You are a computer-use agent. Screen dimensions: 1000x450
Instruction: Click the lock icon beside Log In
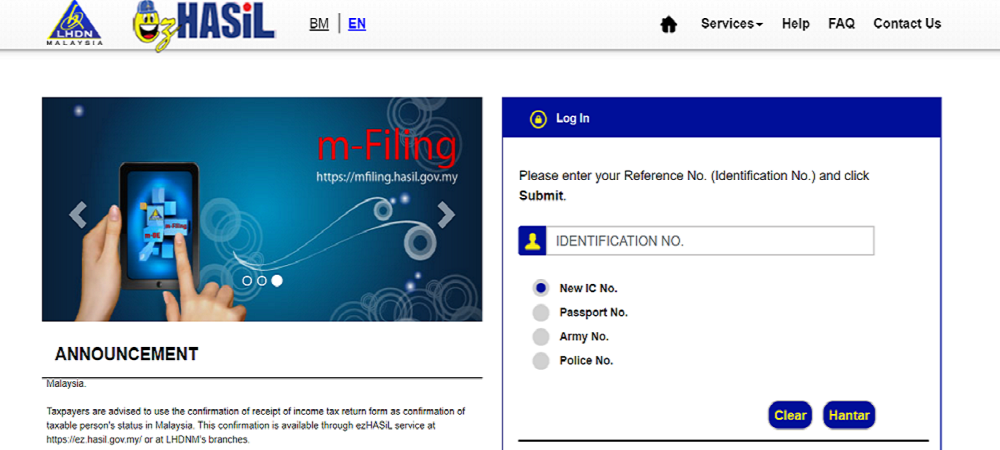click(538, 119)
